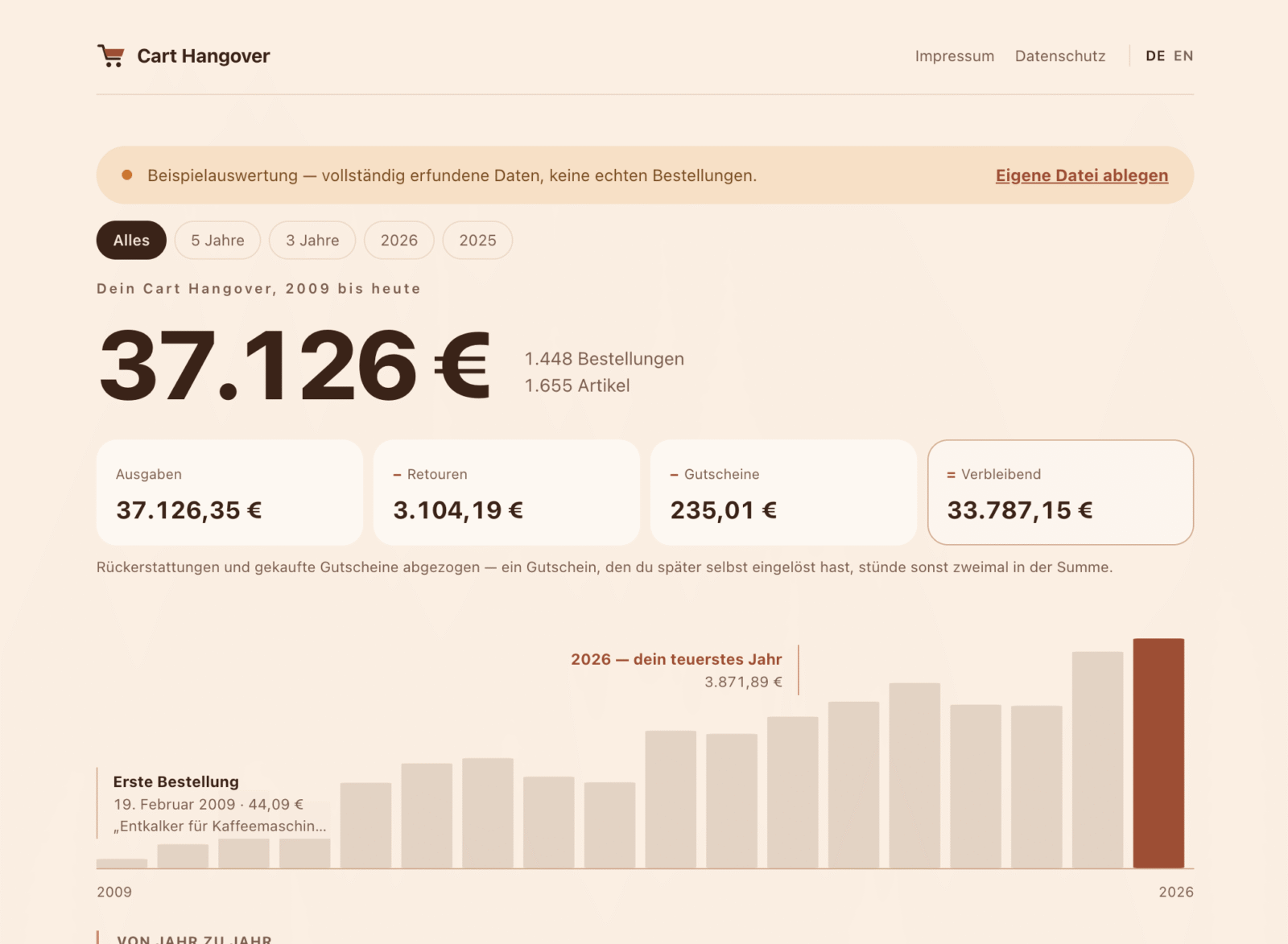Click the orange dot in the banner

pos(127,175)
